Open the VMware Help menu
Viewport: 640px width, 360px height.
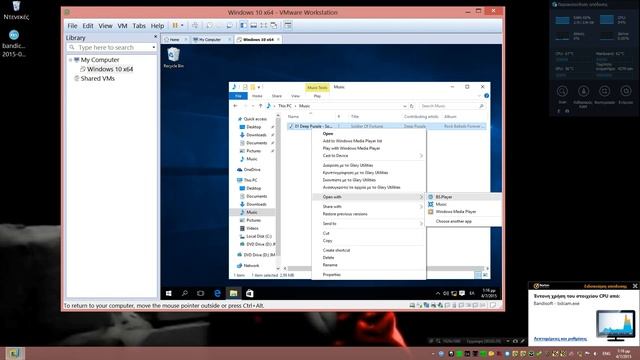click(x=157, y=26)
